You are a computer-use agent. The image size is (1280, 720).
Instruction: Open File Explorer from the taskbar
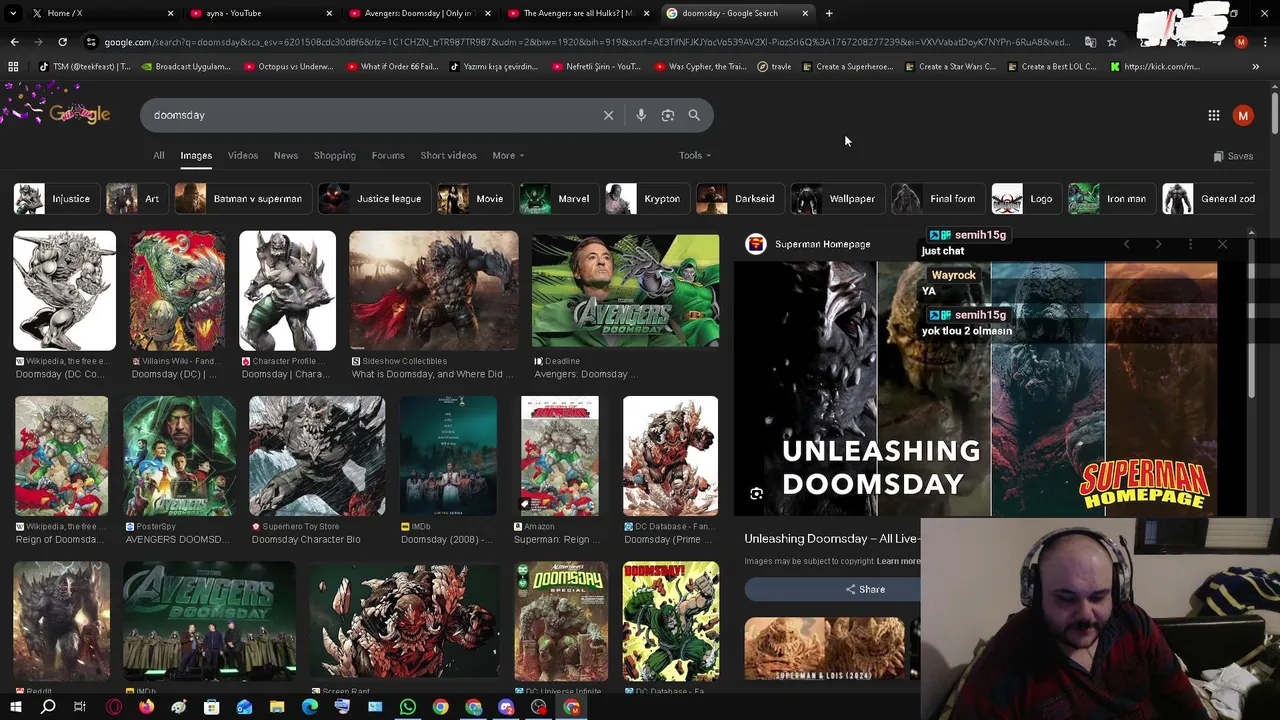click(277, 707)
